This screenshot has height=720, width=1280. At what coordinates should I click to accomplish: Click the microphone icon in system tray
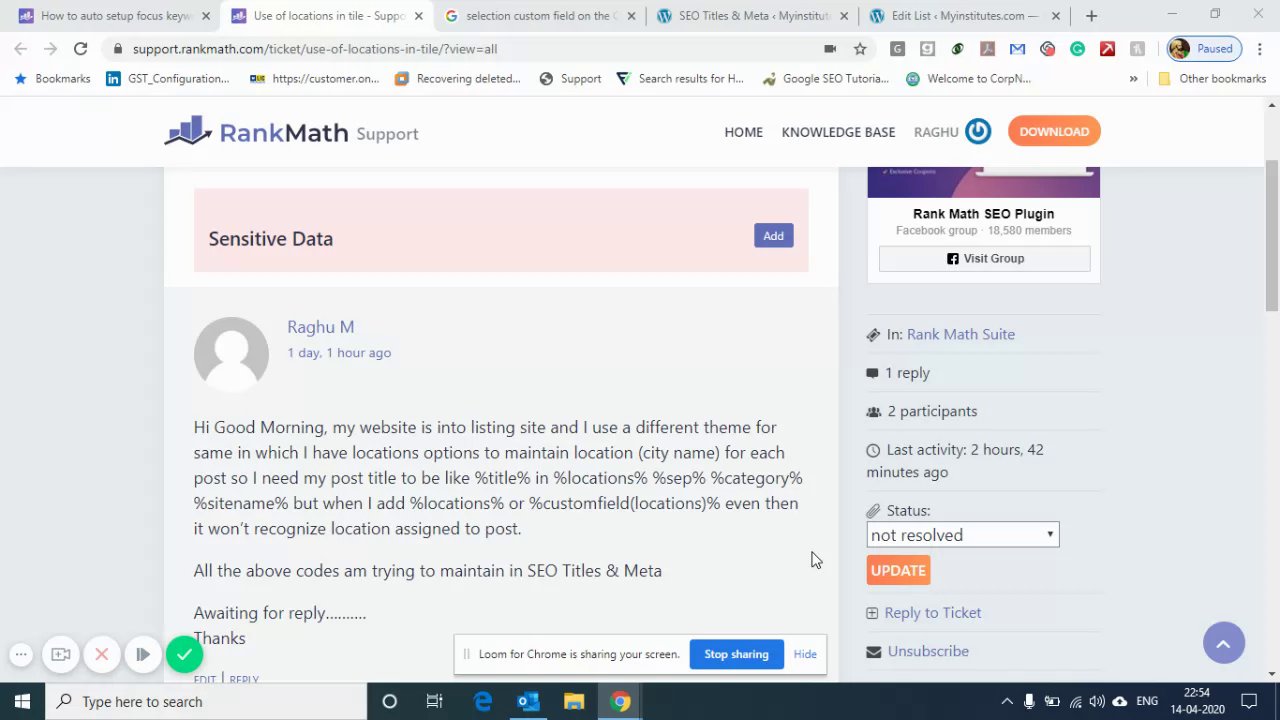1029,702
